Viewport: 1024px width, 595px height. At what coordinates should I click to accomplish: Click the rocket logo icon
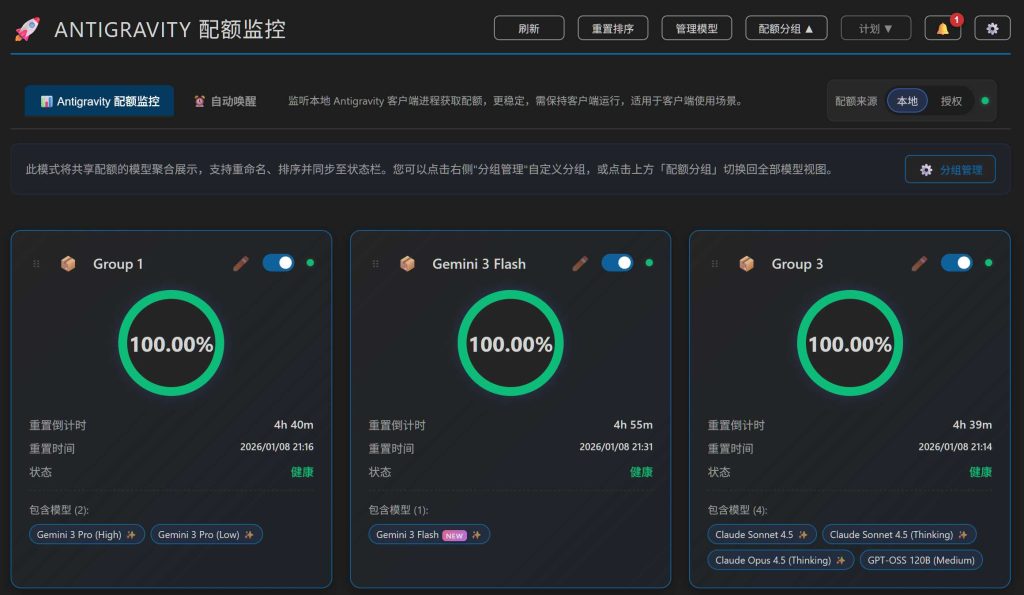click(x=27, y=28)
